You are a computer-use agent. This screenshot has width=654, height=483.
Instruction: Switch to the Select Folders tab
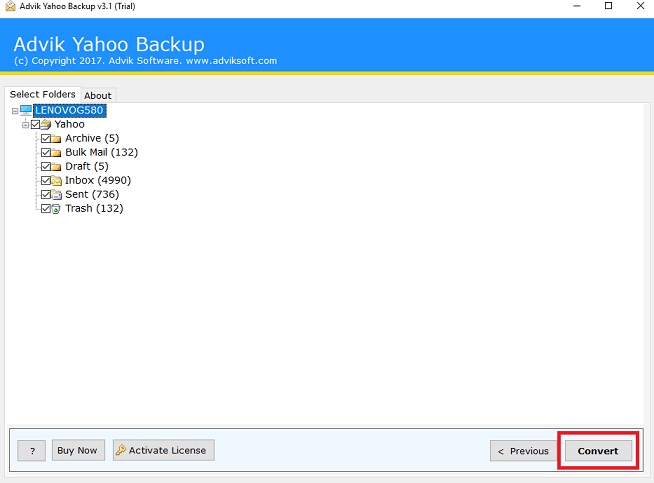click(x=43, y=94)
